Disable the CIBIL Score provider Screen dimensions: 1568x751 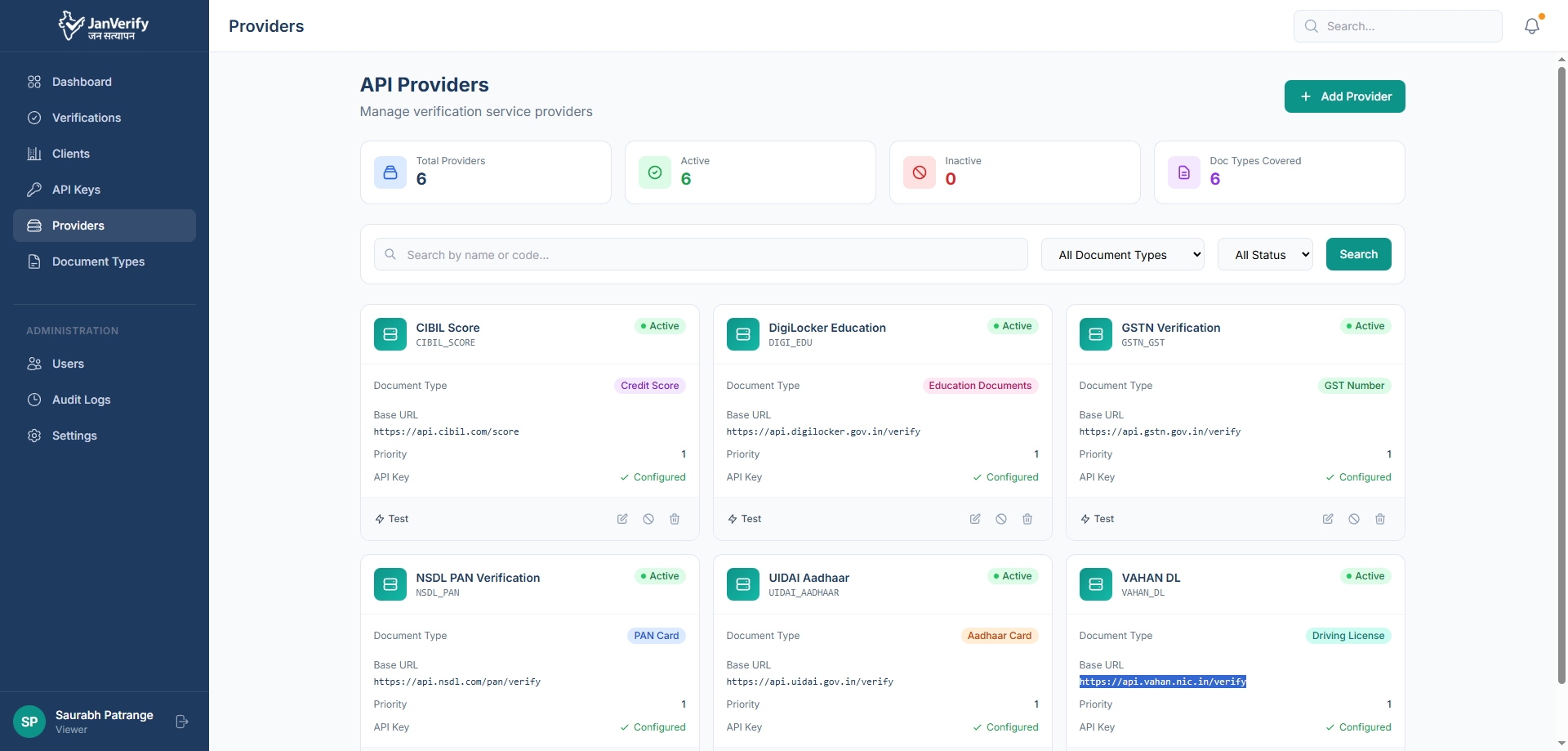[648, 519]
